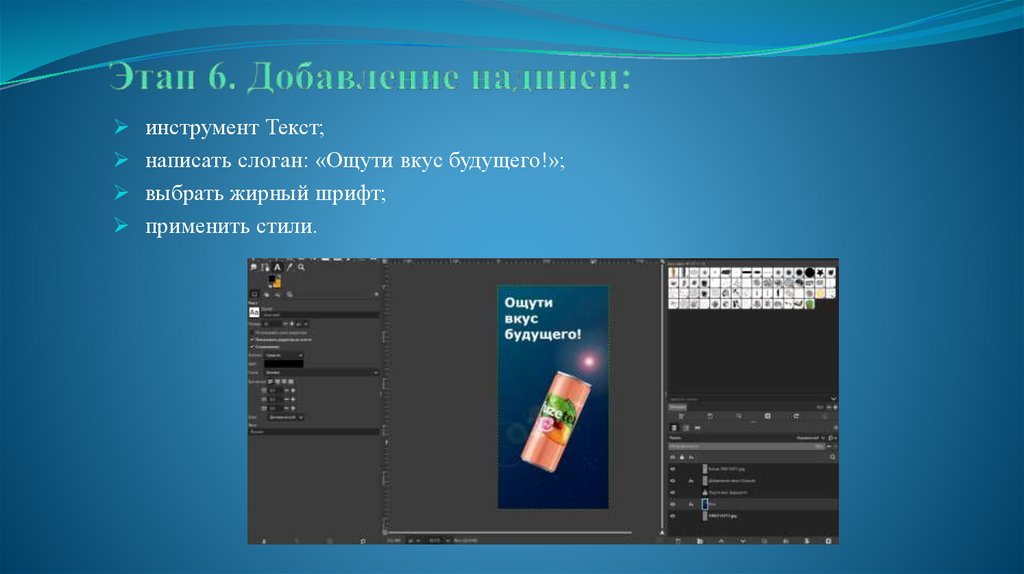Set text justification to filled
The height and width of the screenshot is (574, 1024).
291,381
